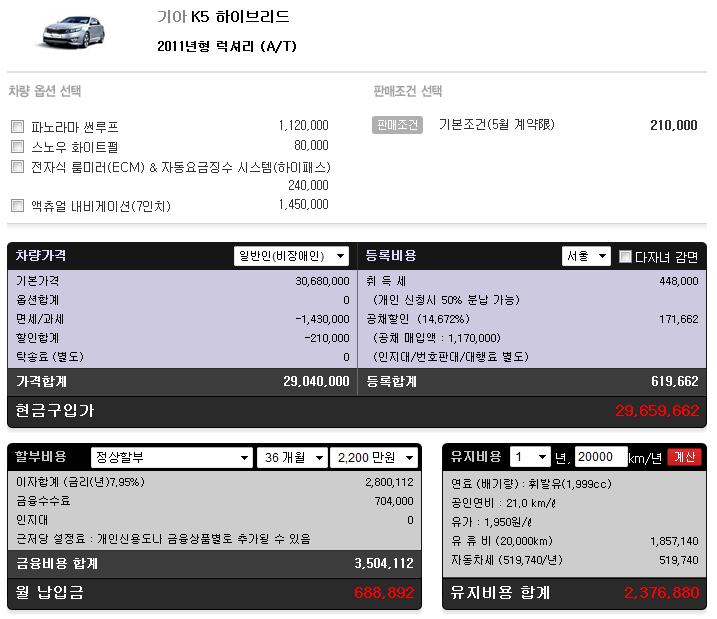
Task: Enable 전자식 룸미러(ECM) 하이패스 option
Action: [17, 166]
